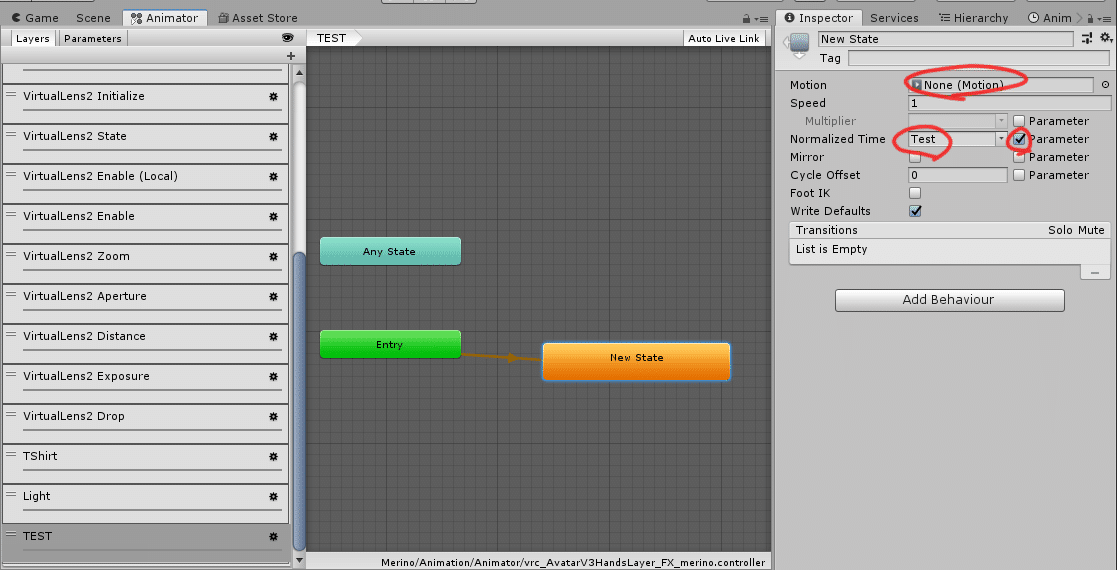Enable Parameter checkbox for Cycle Offset
The width and height of the screenshot is (1117, 570).
(x=1019, y=175)
